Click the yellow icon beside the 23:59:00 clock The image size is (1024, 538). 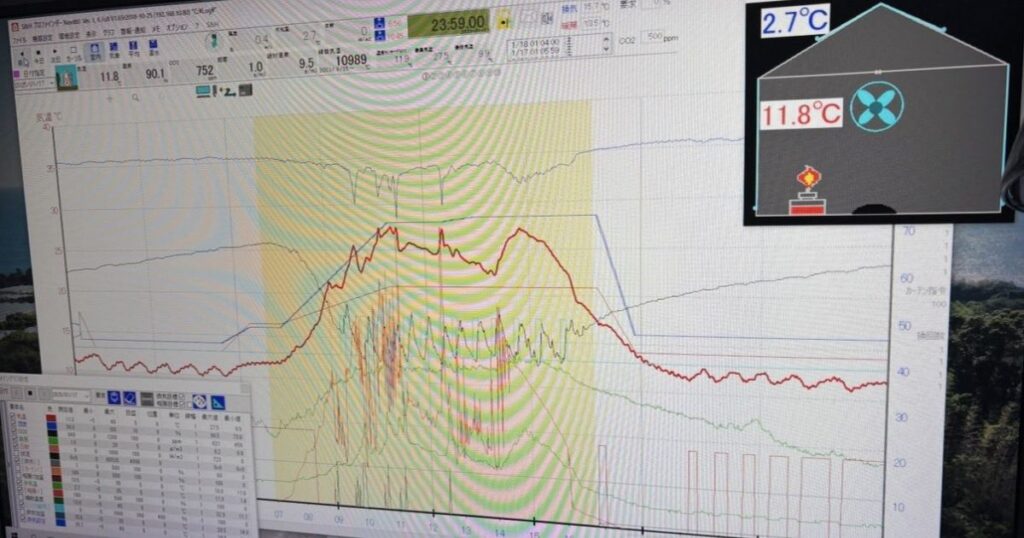pyautogui.click(x=503, y=19)
